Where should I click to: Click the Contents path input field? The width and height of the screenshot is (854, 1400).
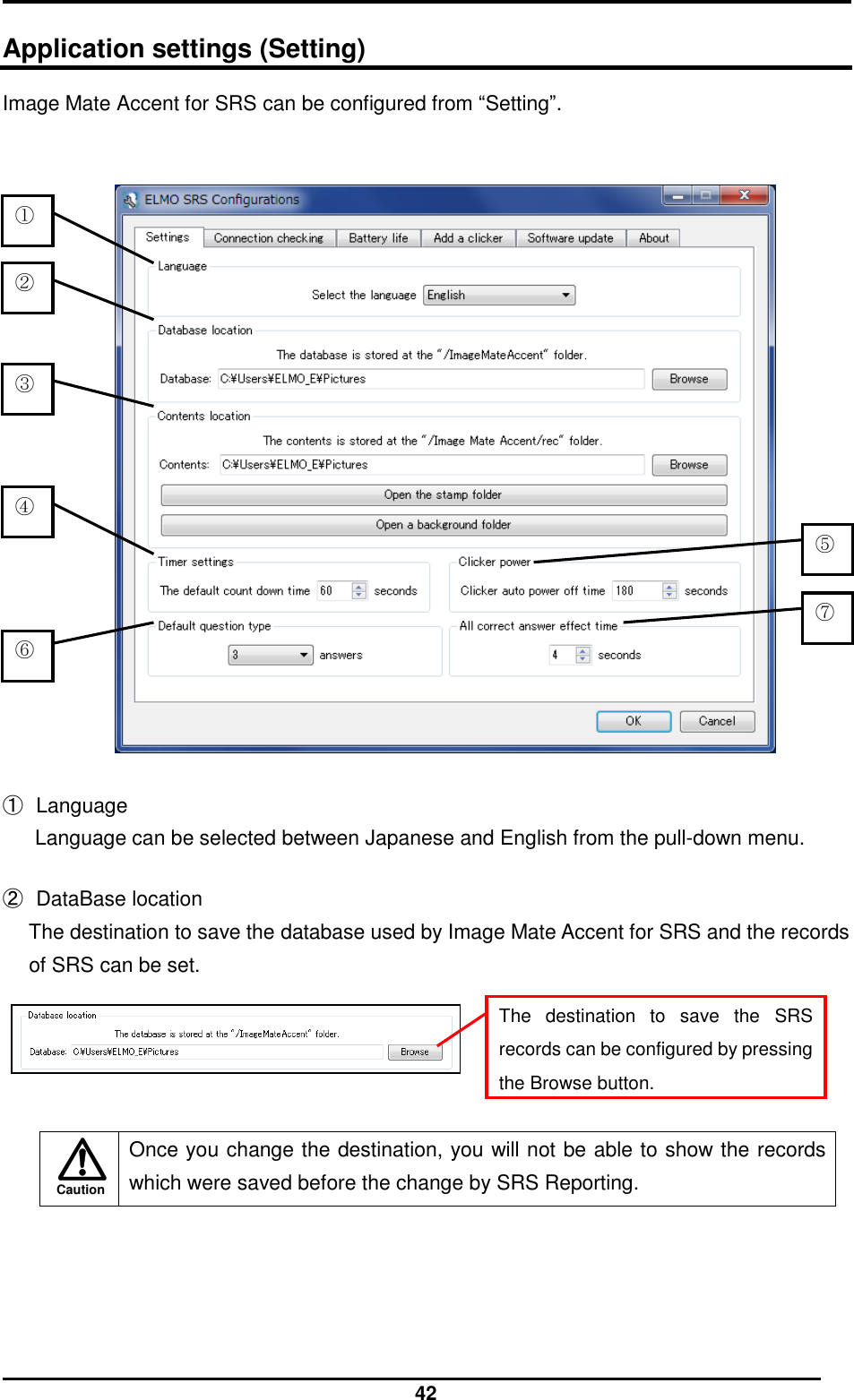431,465
